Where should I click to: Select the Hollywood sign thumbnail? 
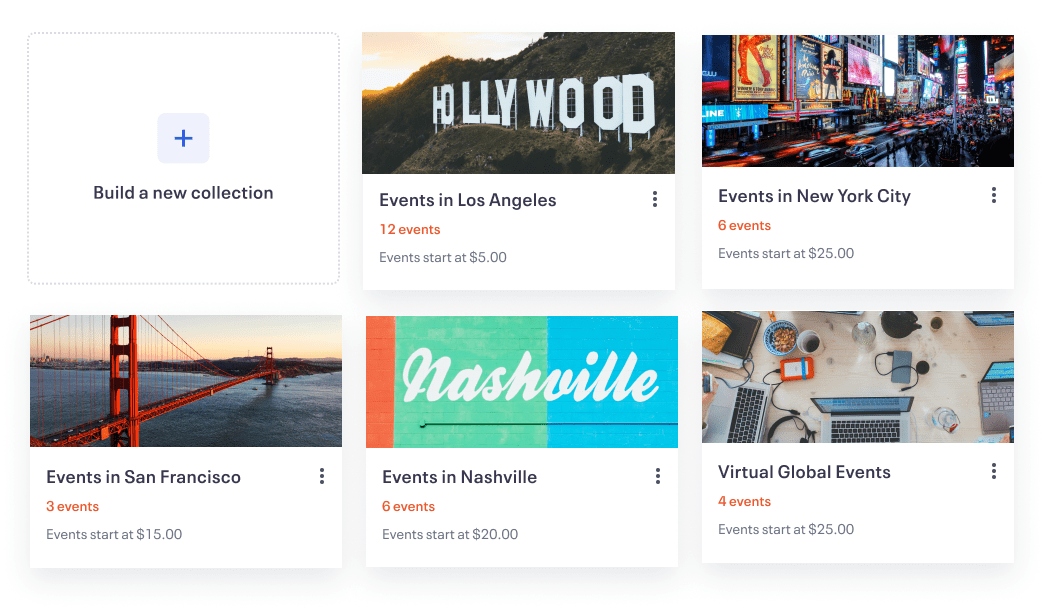coord(518,103)
